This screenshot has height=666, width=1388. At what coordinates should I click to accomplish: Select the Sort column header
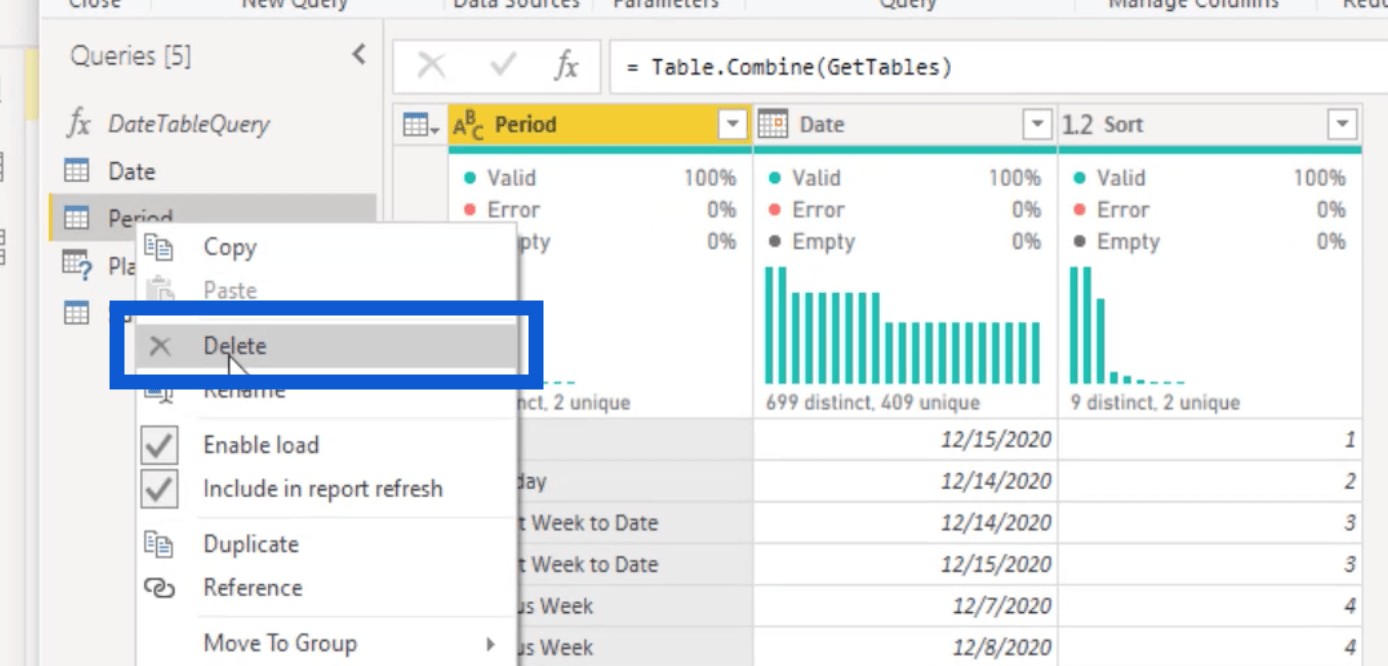point(1209,125)
